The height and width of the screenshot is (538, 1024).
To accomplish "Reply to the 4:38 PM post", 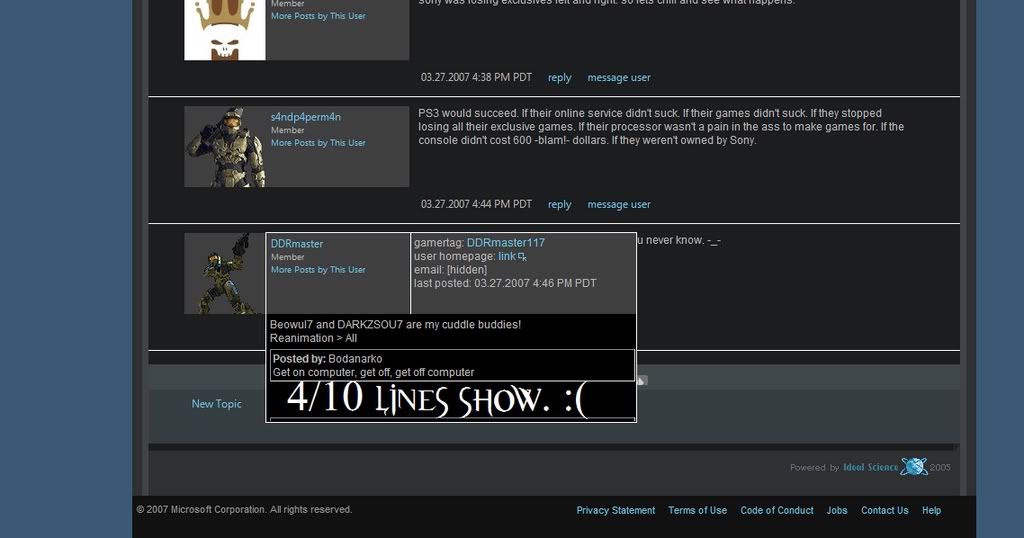I will pyautogui.click(x=559, y=78).
